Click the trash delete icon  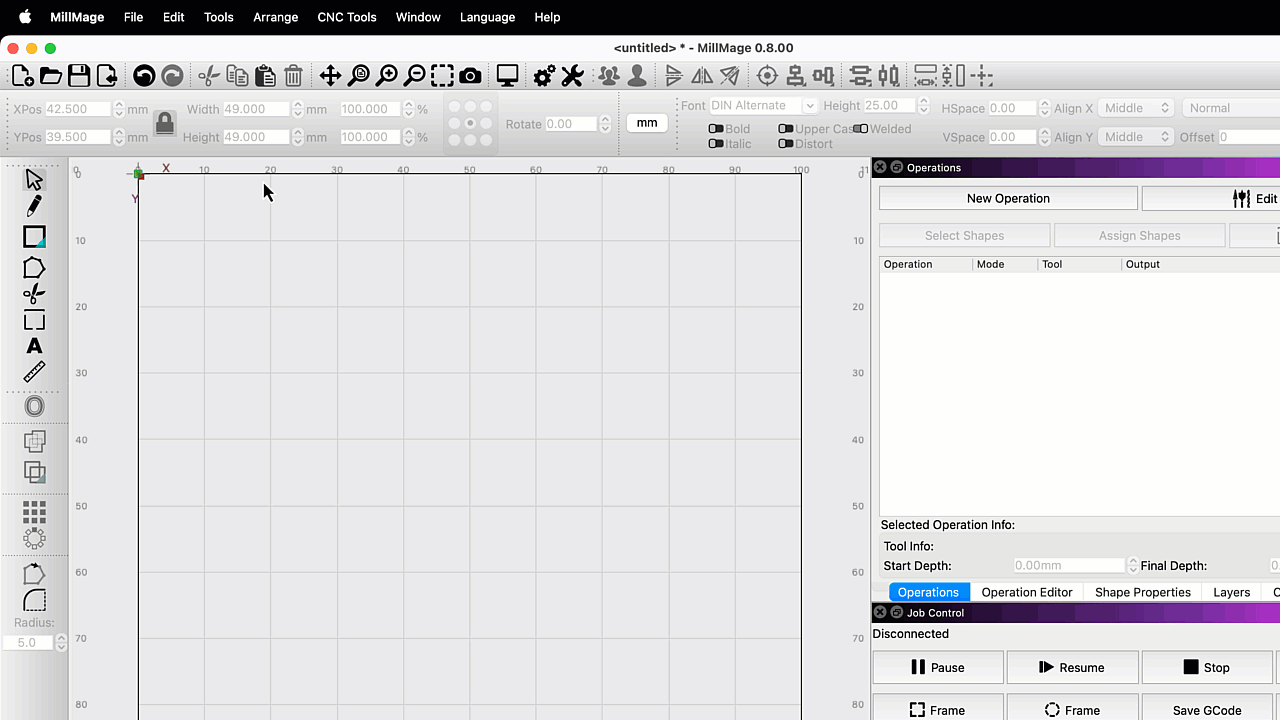[293, 76]
